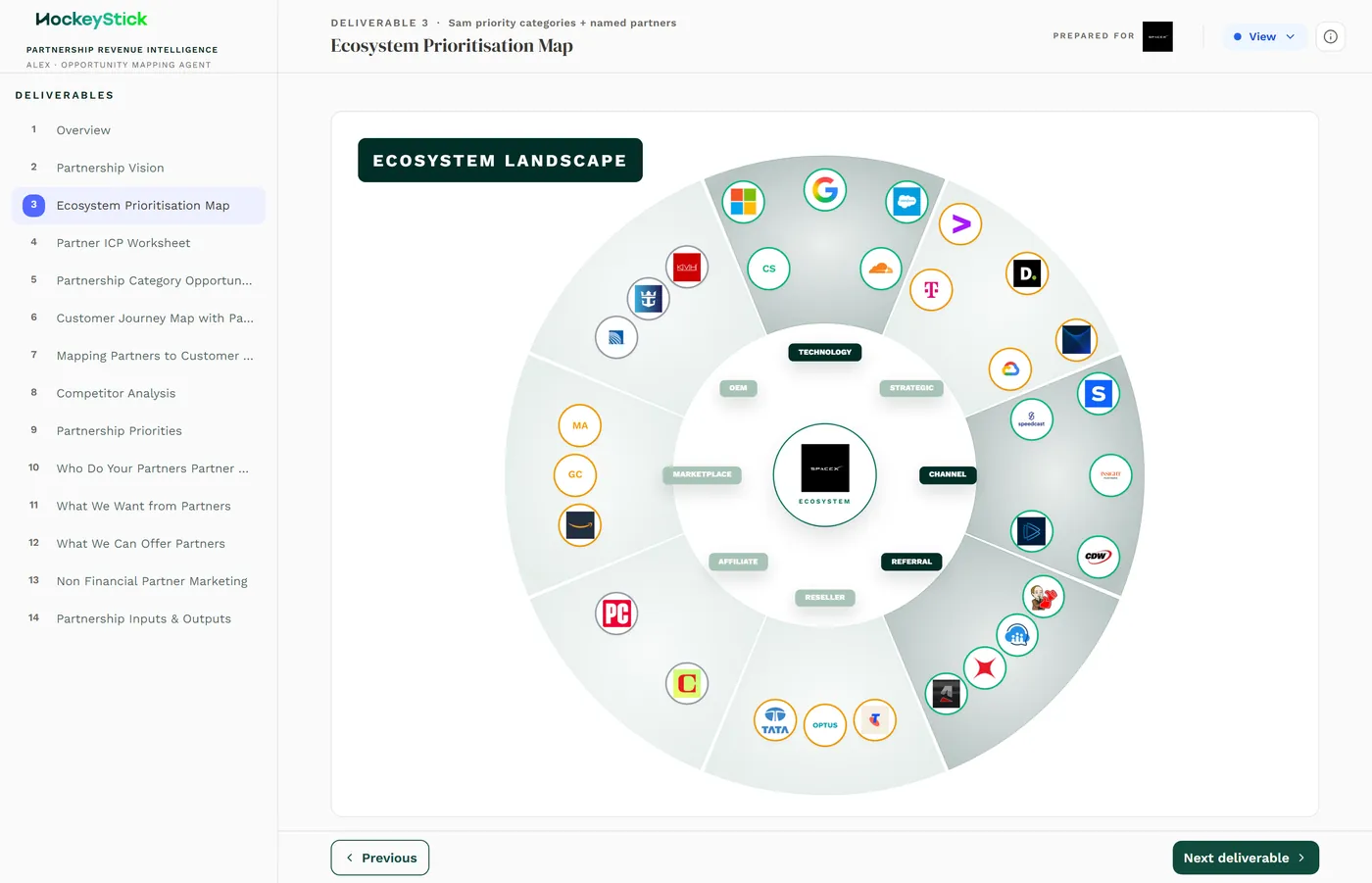The height and width of the screenshot is (883, 1372).
Task: Select the Royal Caribbean anchor logo
Action: tap(648, 298)
